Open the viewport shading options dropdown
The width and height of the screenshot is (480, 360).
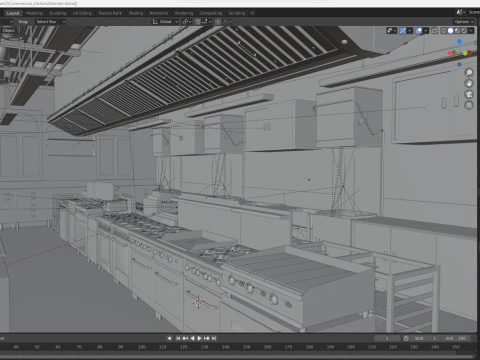coord(471,31)
